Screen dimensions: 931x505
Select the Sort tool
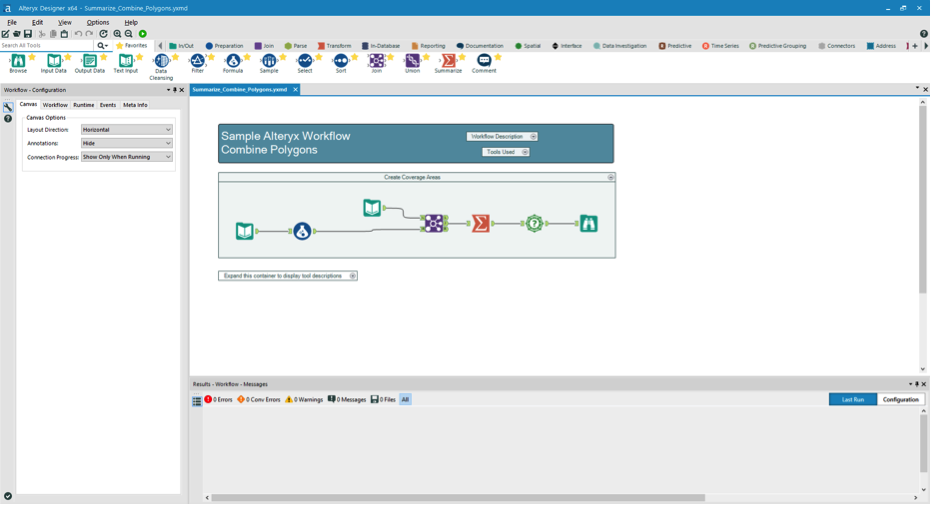click(341, 63)
